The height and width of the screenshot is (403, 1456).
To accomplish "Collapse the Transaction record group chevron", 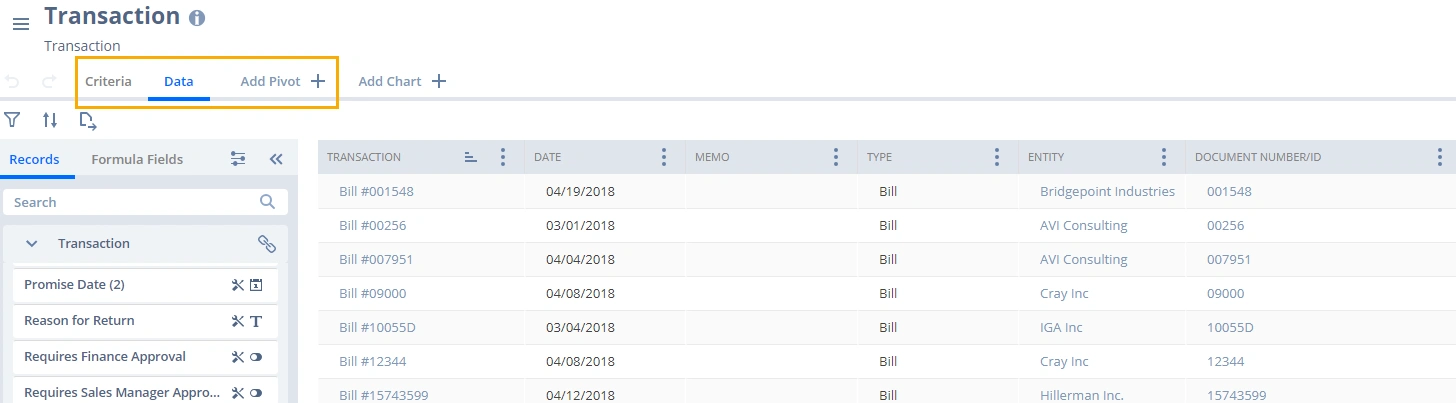I will click(x=32, y=244).
